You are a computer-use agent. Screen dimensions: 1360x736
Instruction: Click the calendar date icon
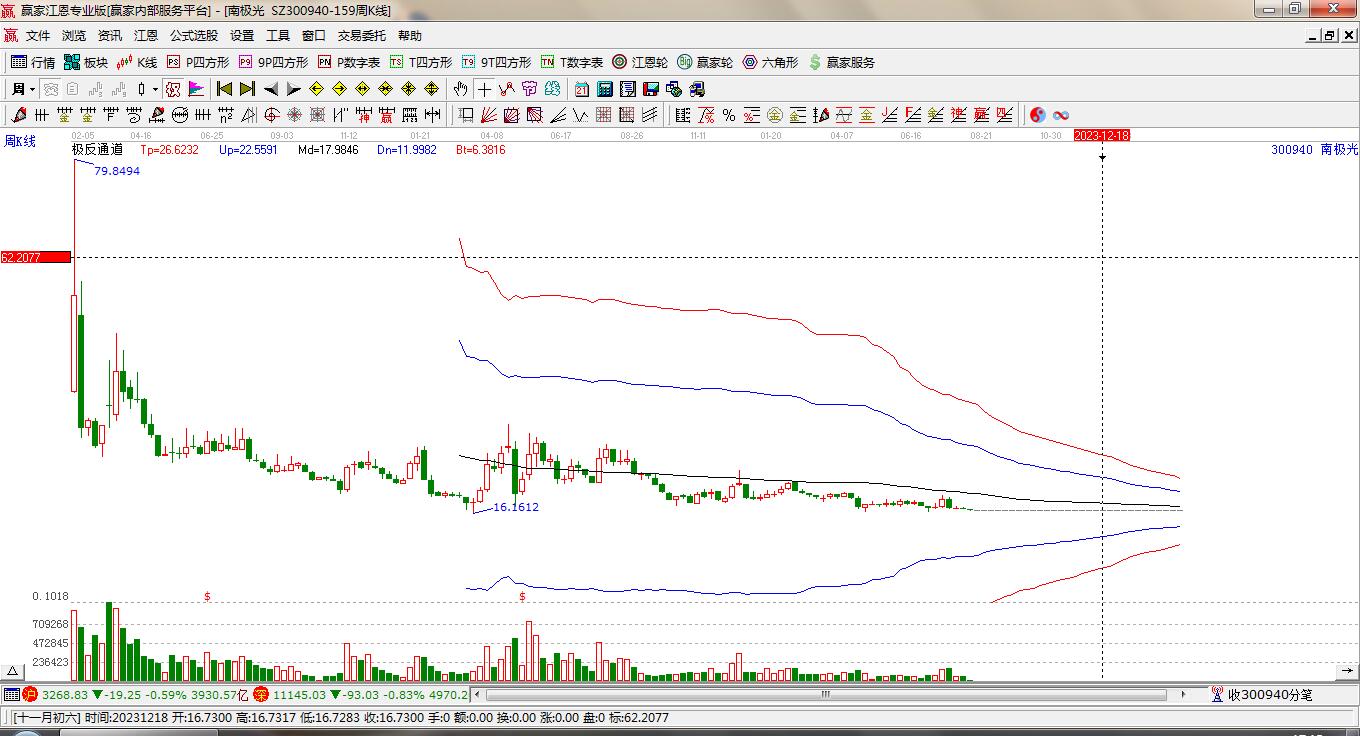(581, 89)
